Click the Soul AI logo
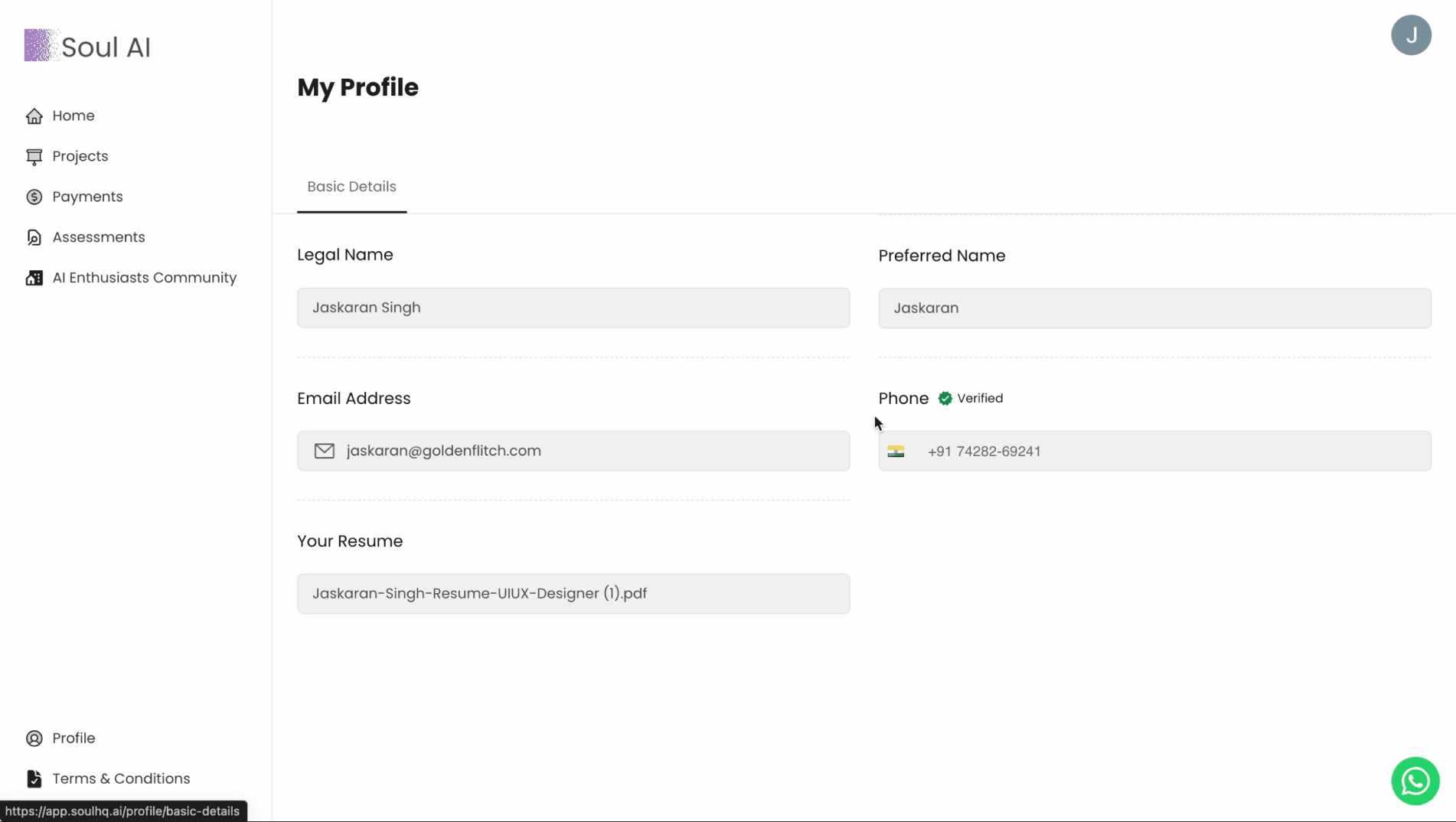 87,47
